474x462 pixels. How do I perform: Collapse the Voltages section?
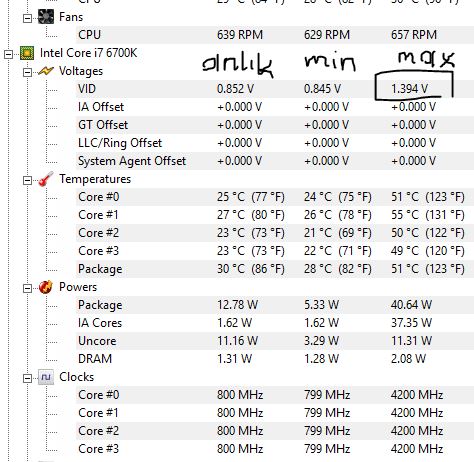tap(27, 72)
